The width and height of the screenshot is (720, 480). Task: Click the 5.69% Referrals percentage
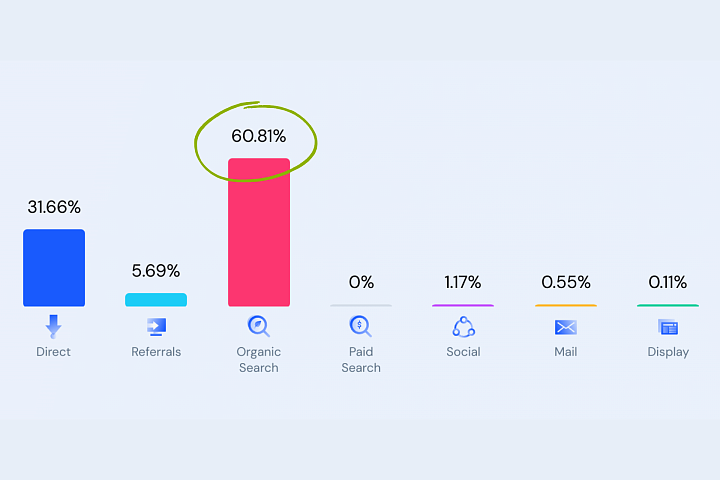point(156,271)
